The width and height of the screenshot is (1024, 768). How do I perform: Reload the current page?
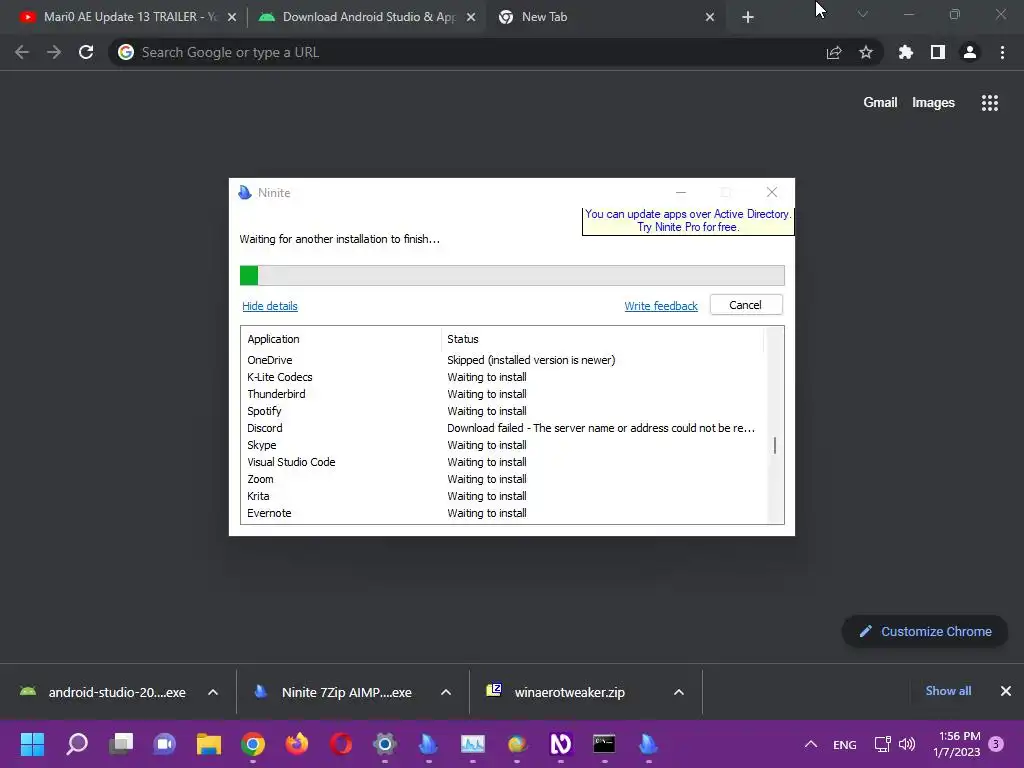pos(86,52)
